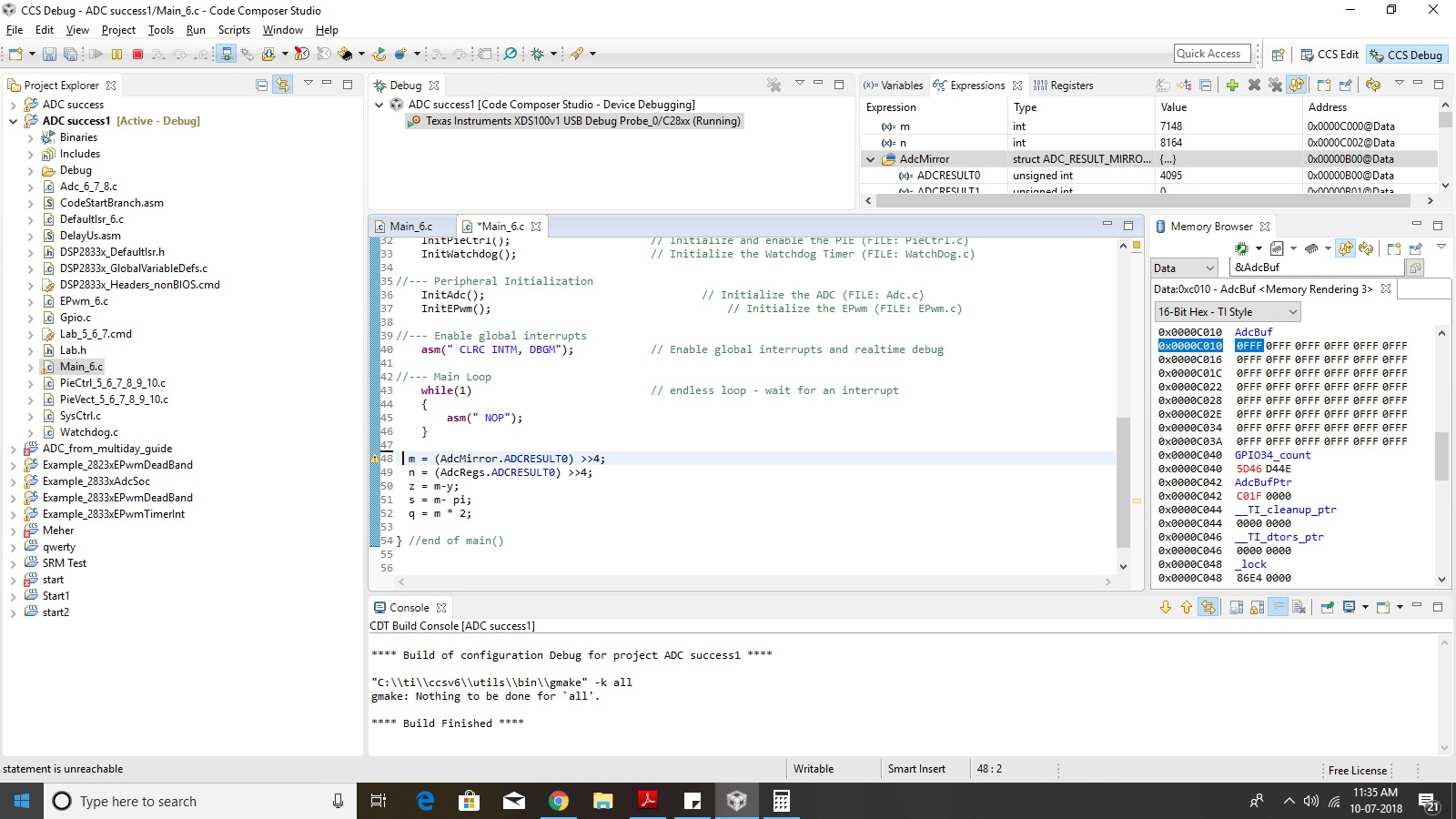Collapse the ADC success1 project tree
The width and height of the screenshot is (1456, 819).
coord(14,121)
